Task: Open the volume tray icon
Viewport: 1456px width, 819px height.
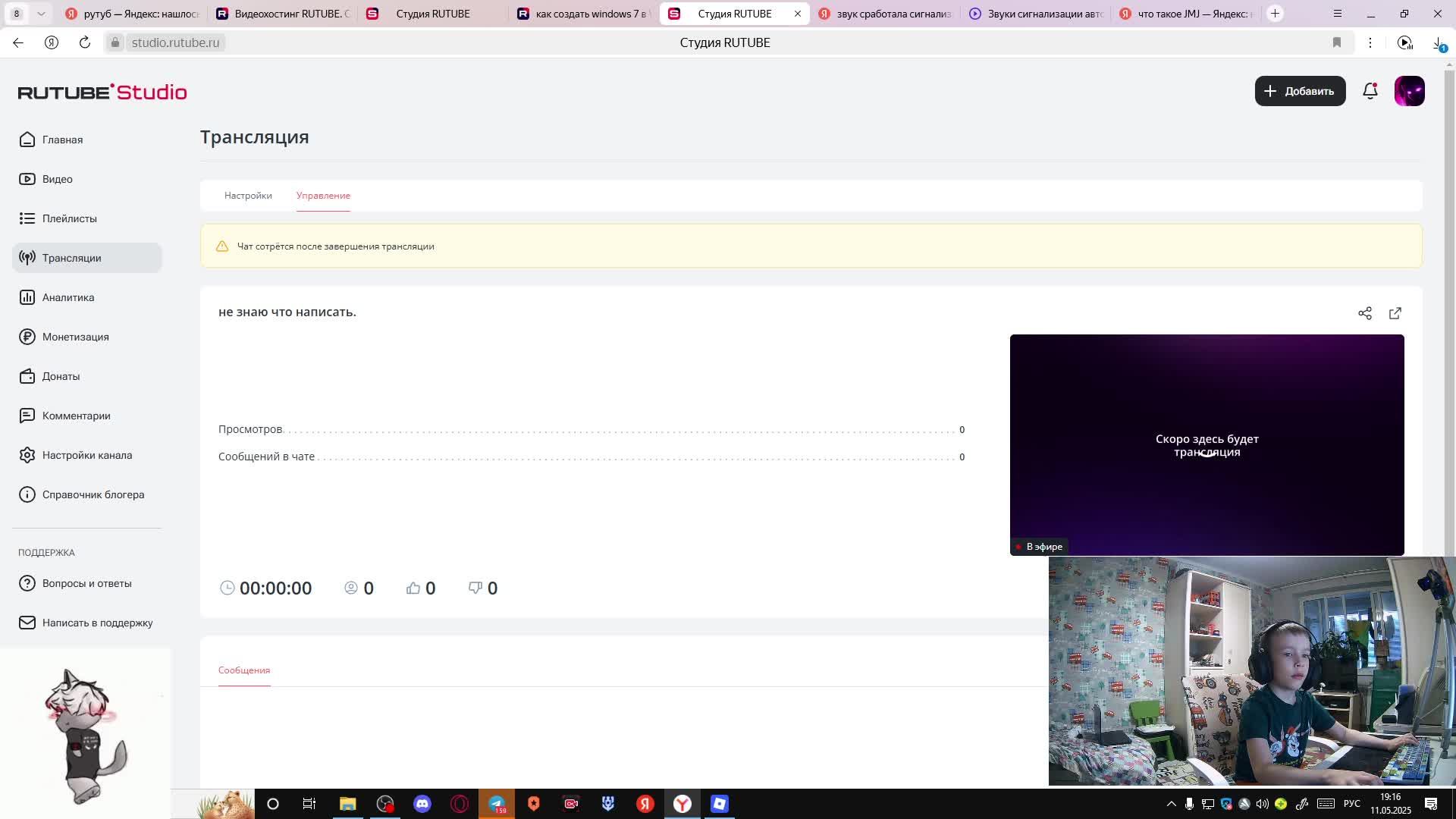Action: tap(1263, 804)
